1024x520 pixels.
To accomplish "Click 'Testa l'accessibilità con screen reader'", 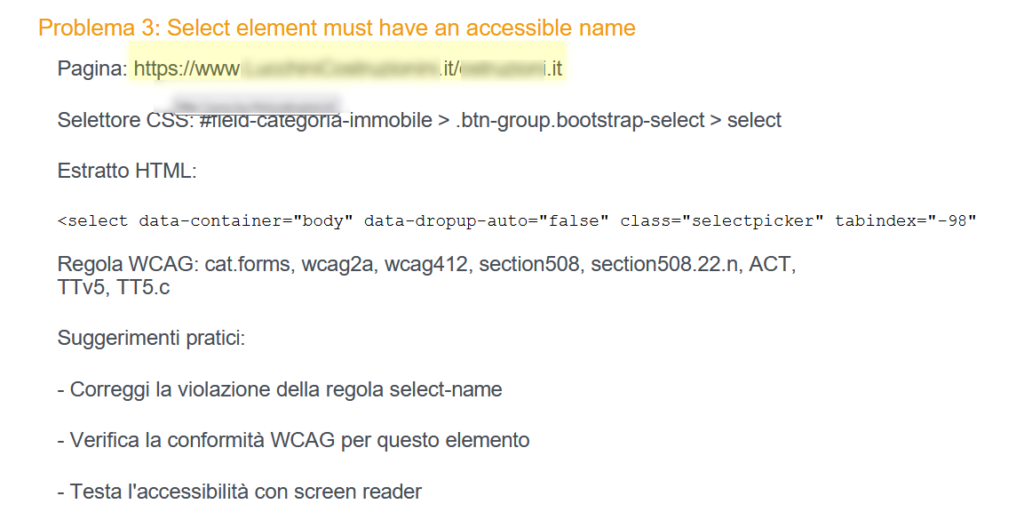I will tap(239, 491).
